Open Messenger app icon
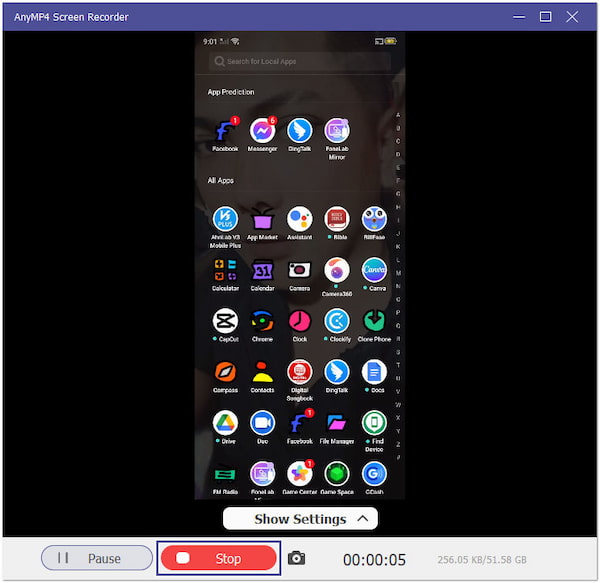This screenshot has height=583, width=600. point(262,131)
